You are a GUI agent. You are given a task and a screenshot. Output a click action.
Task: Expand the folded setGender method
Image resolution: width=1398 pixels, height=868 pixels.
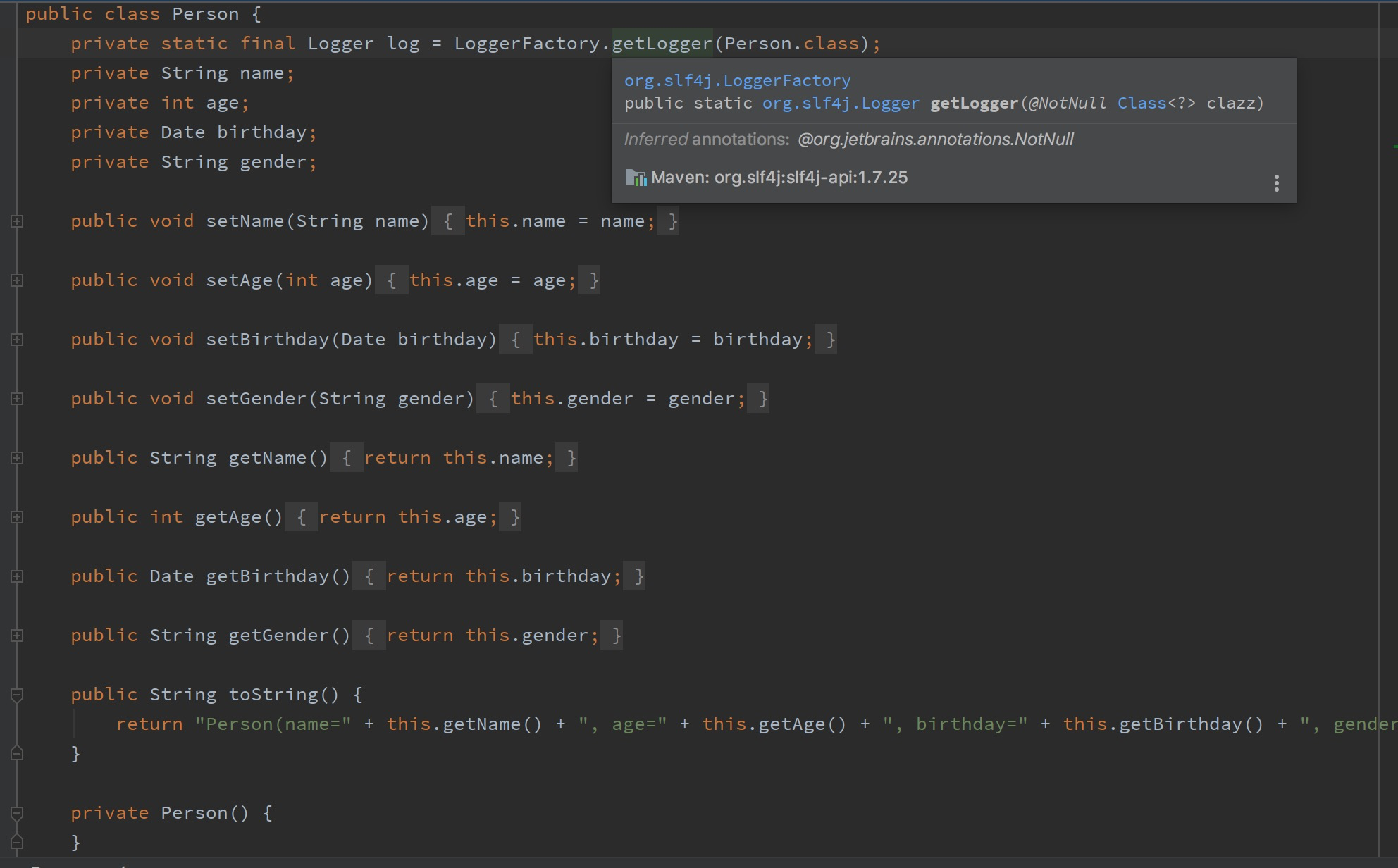pos(17,399)
